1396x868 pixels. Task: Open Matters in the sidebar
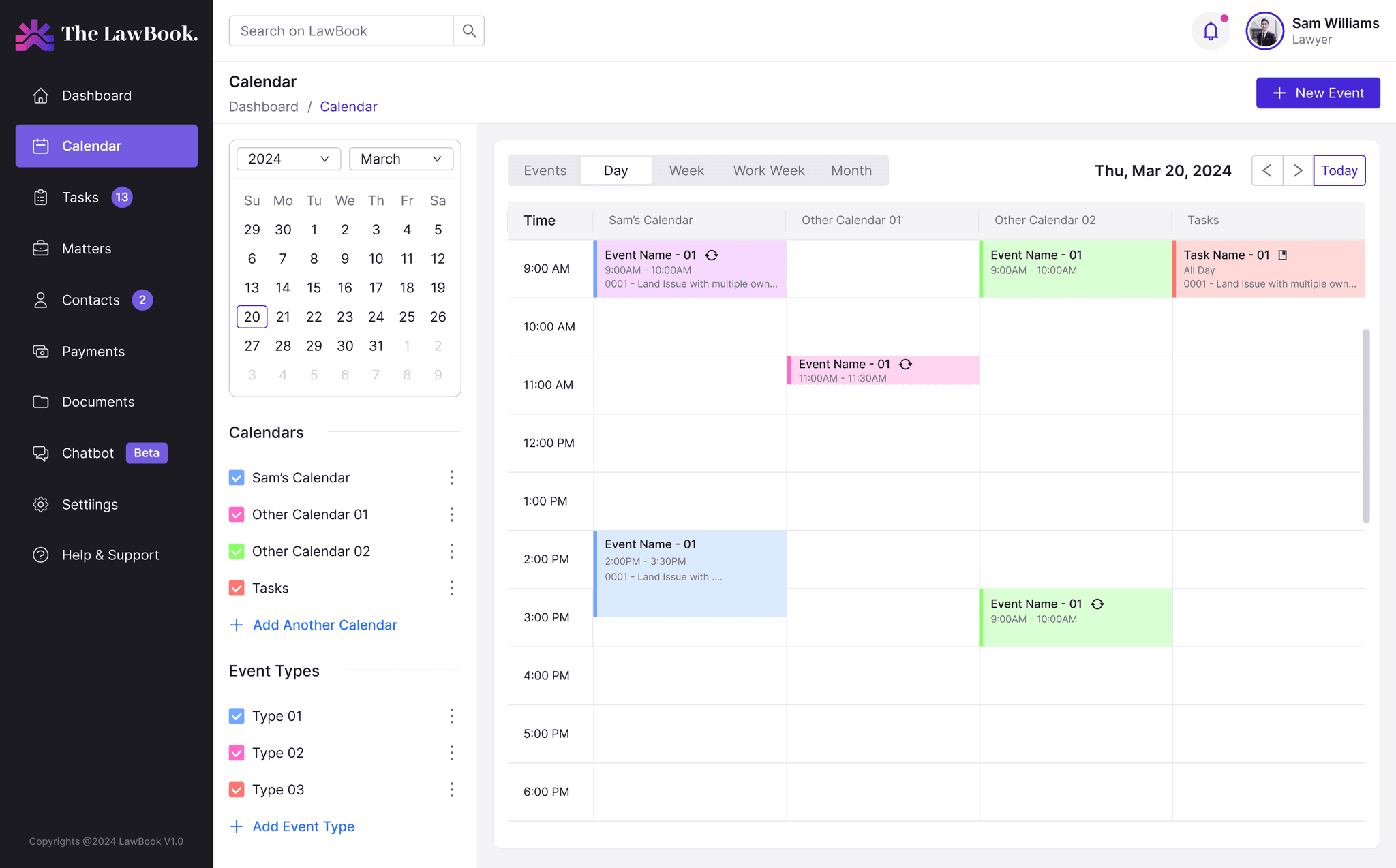click(106, 249)
